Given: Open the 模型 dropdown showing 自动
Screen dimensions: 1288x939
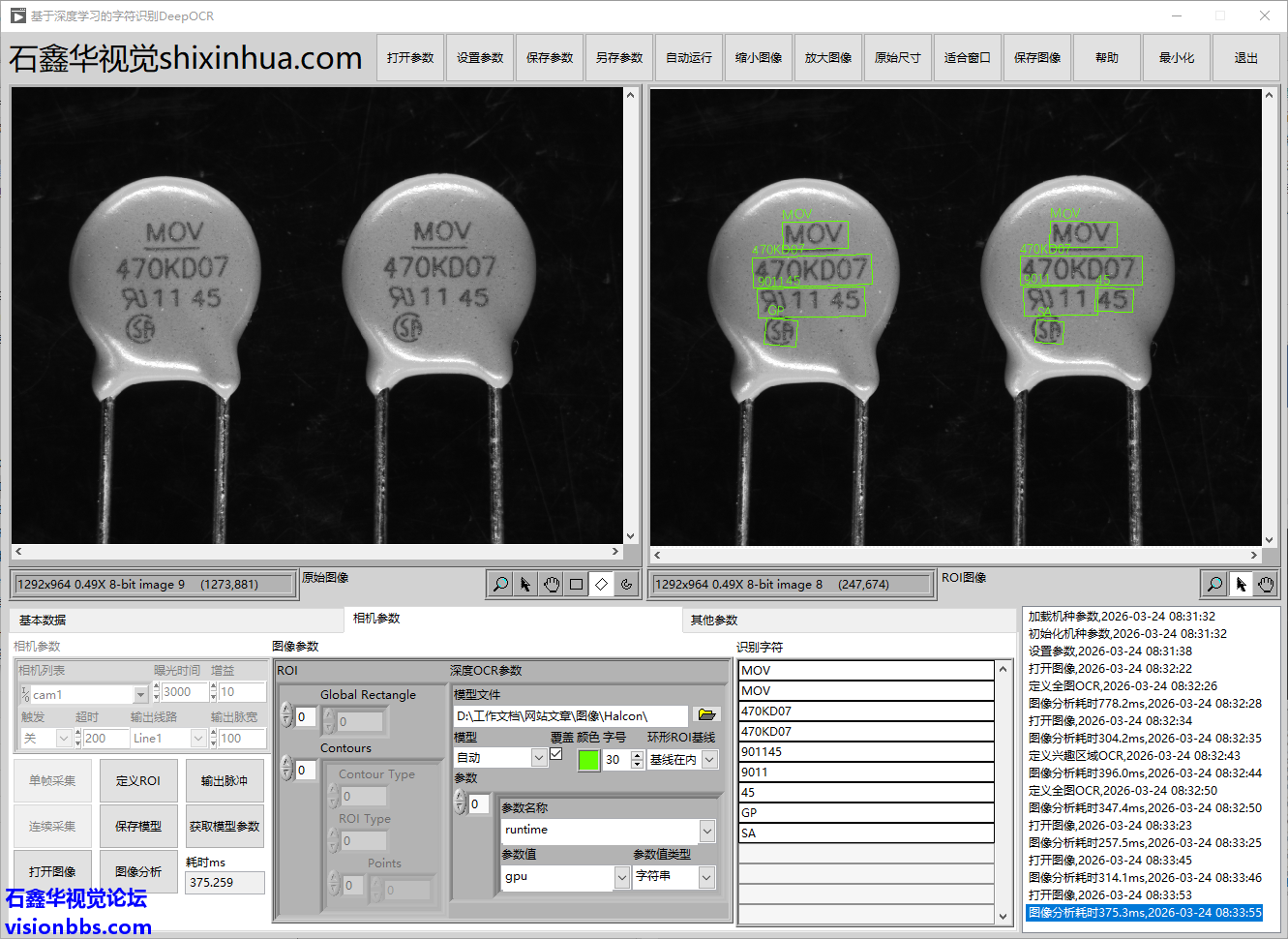Looking at the screenshot, I should (539, 759).
